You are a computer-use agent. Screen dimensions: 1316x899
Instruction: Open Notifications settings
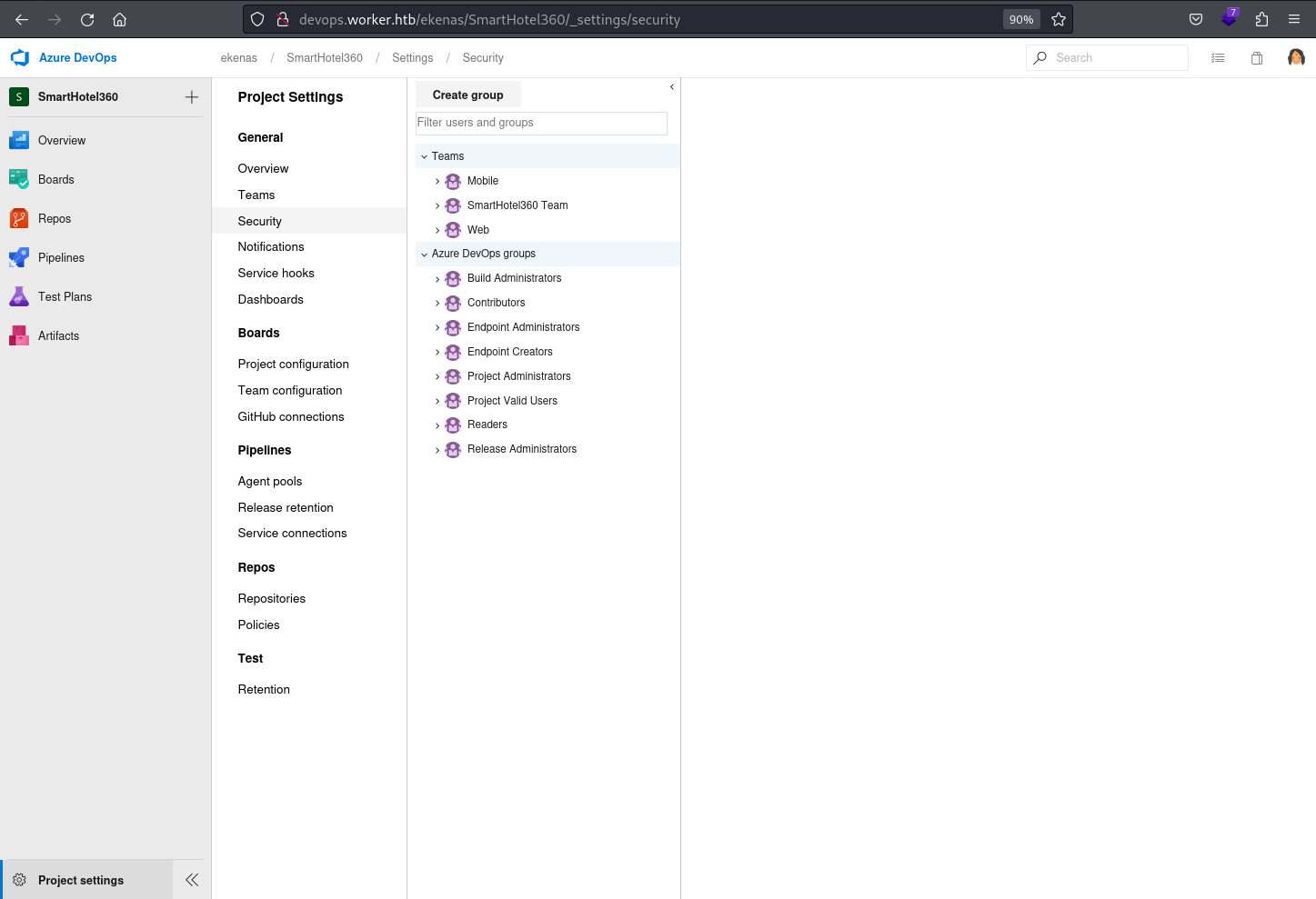coord(271,246)
